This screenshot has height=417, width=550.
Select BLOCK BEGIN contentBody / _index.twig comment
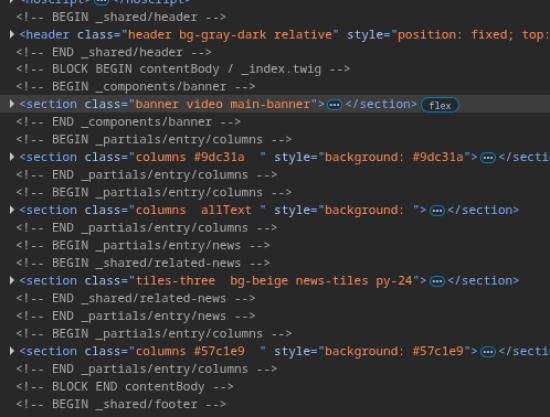coord(183,69)
